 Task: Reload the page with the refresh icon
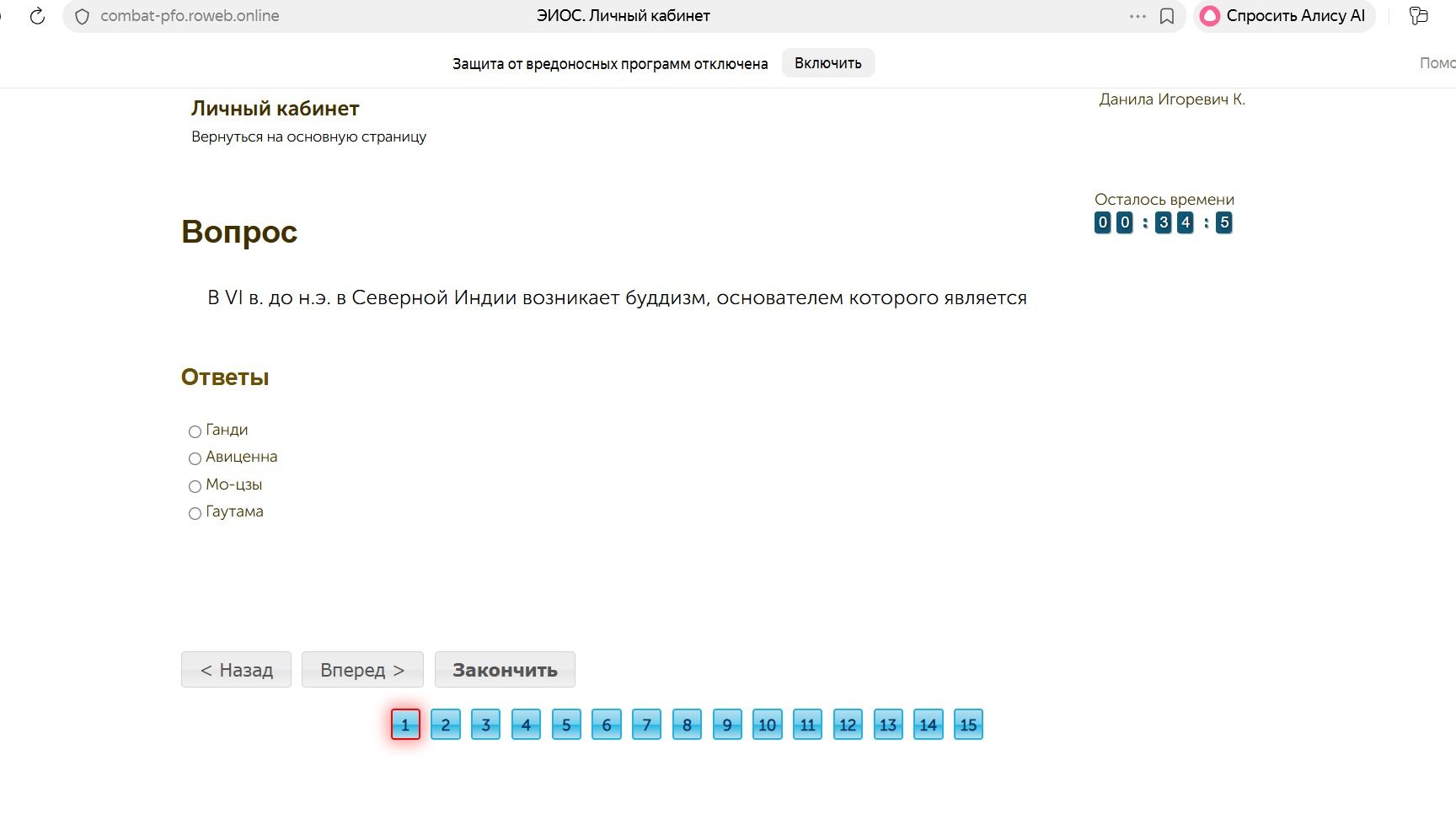point(37,16)
